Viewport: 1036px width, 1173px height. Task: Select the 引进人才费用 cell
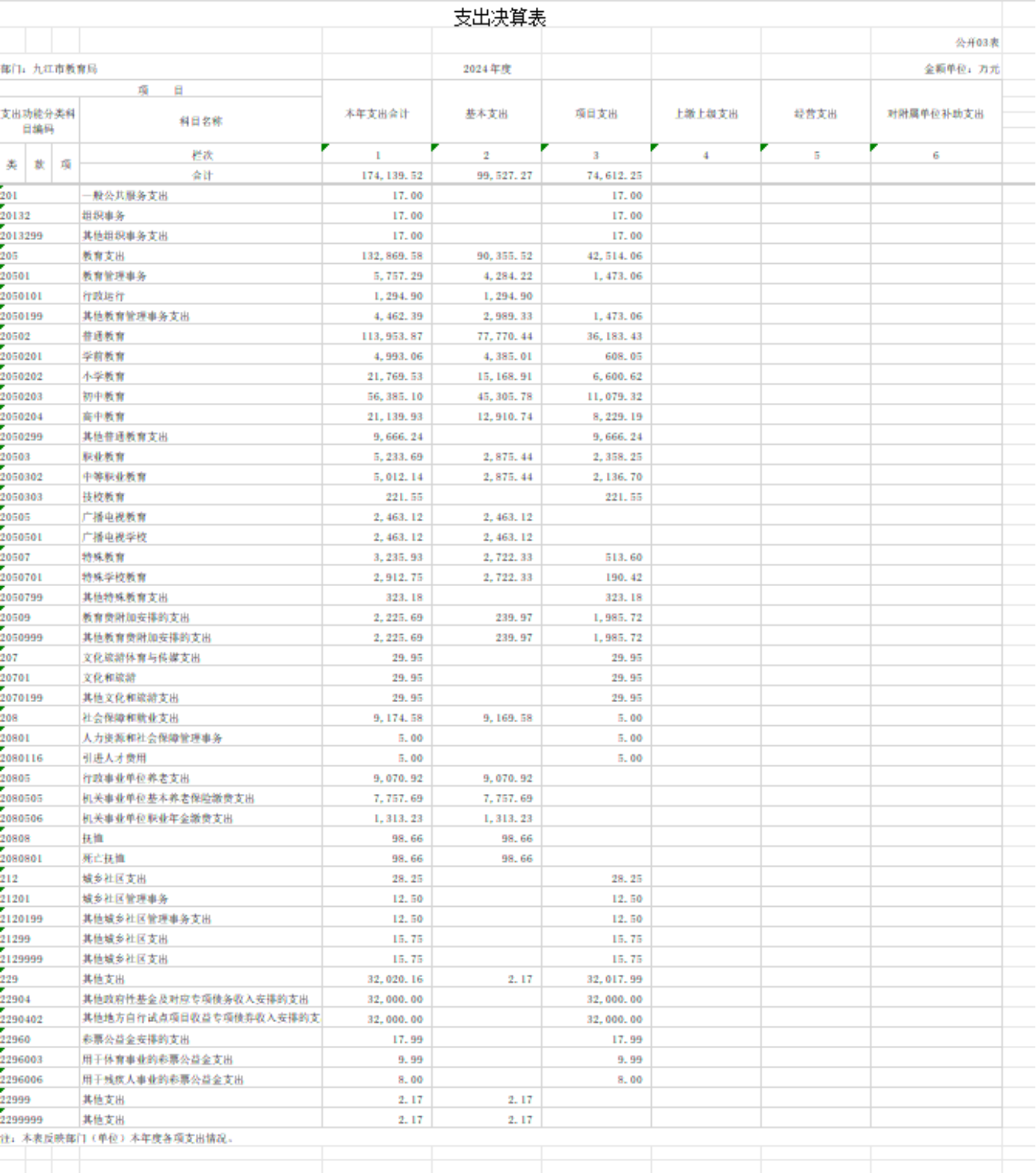115,758
